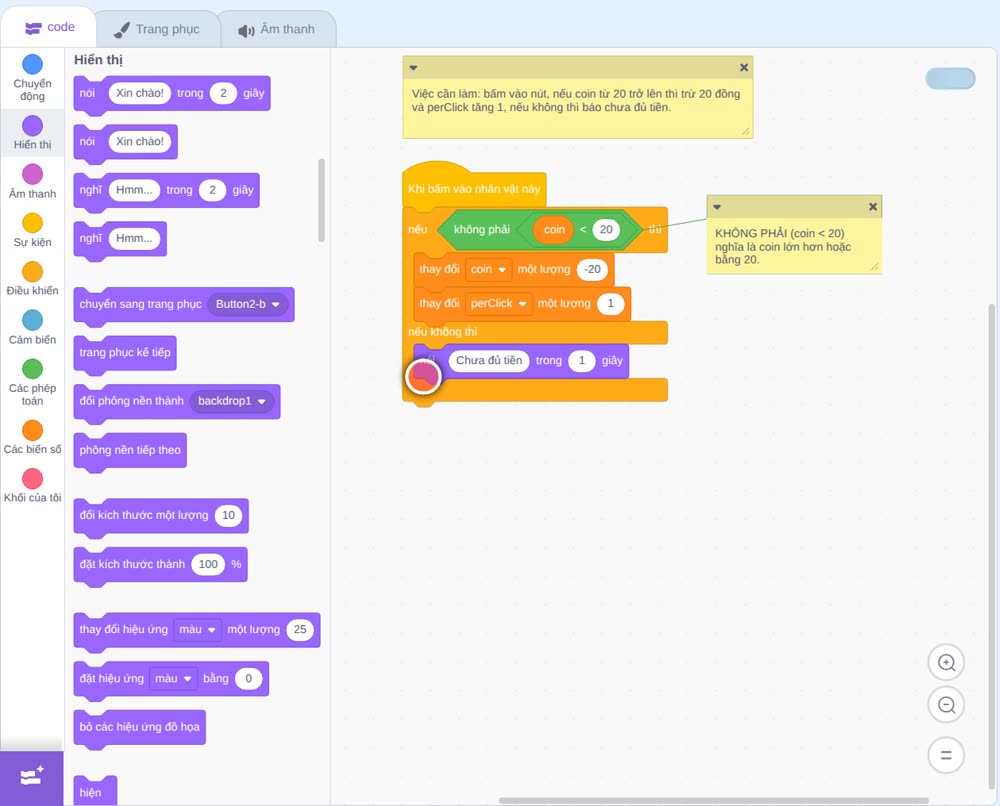Open the Âm thanh block category
1000x806 pixels.
click(x=33, y=182)
